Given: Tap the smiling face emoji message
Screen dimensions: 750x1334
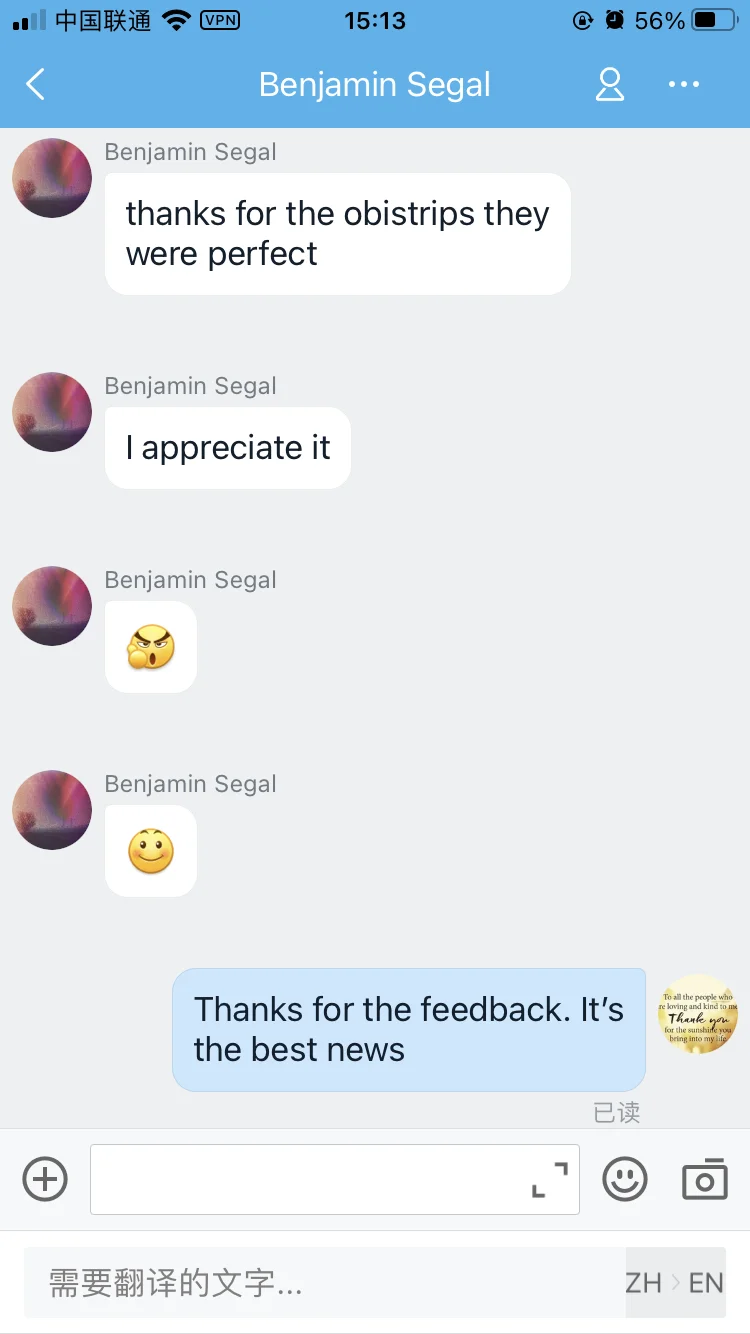Looking at the screenshot, I should tap(151, 851).
